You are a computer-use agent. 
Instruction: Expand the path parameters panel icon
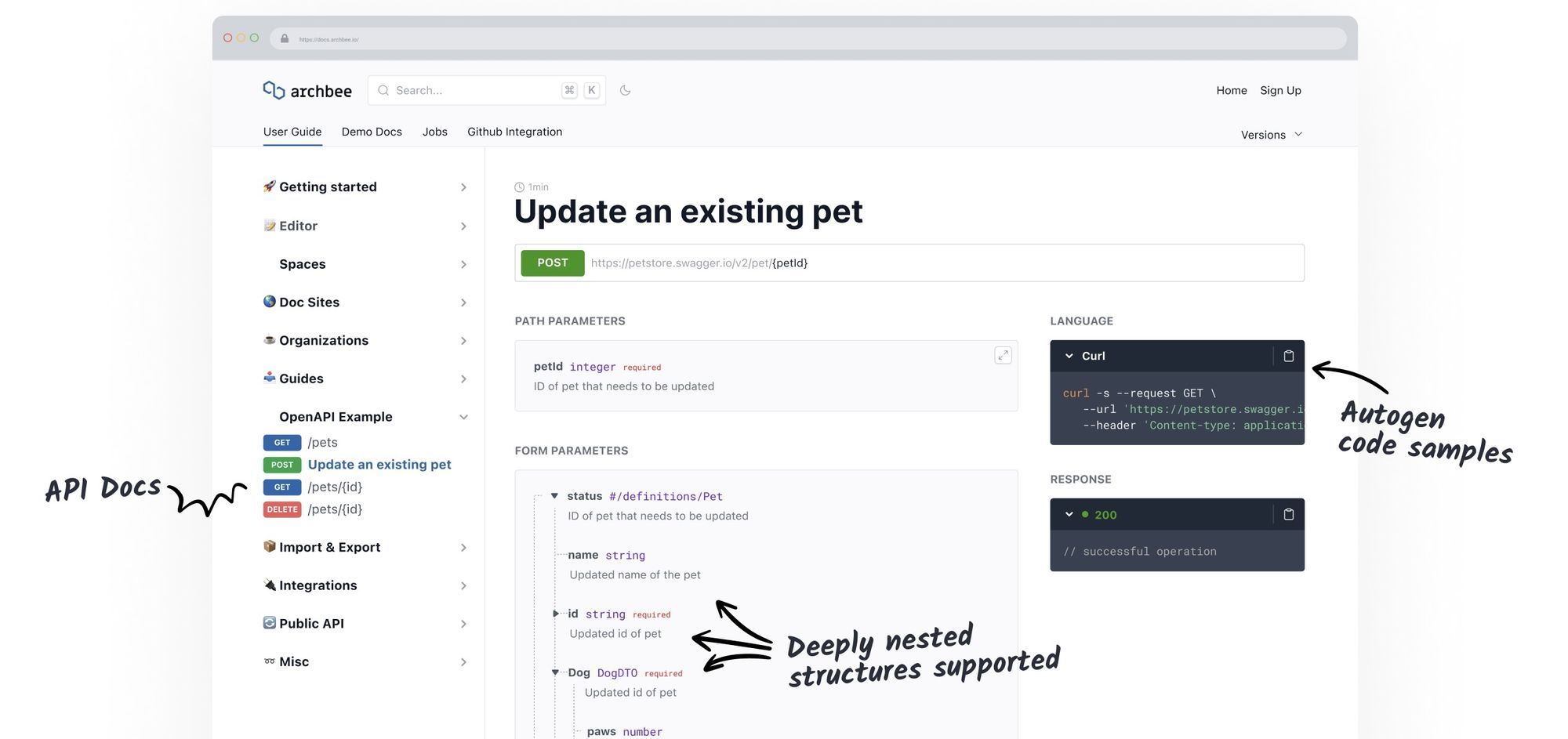(1003, 355)
